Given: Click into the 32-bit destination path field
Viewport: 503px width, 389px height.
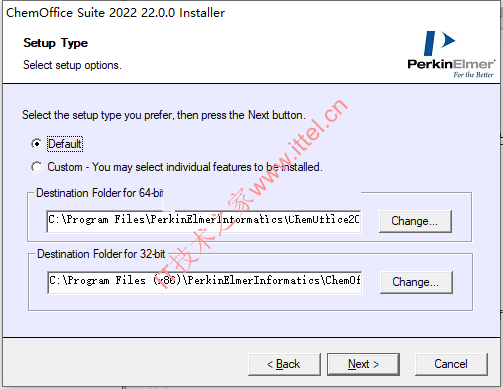Looking at the screenshot, I should 205,282.
